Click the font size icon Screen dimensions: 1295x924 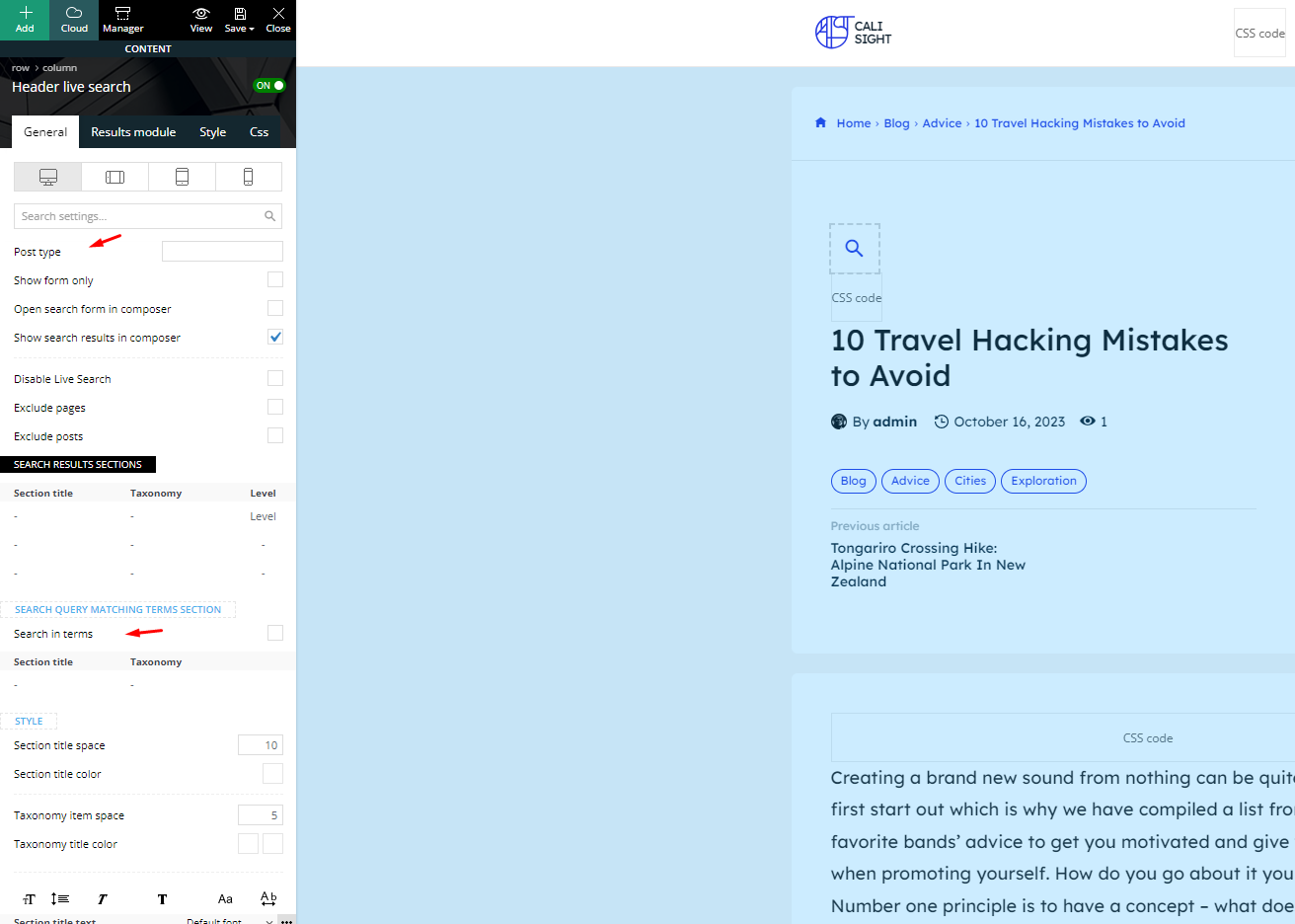coord(29,899)
